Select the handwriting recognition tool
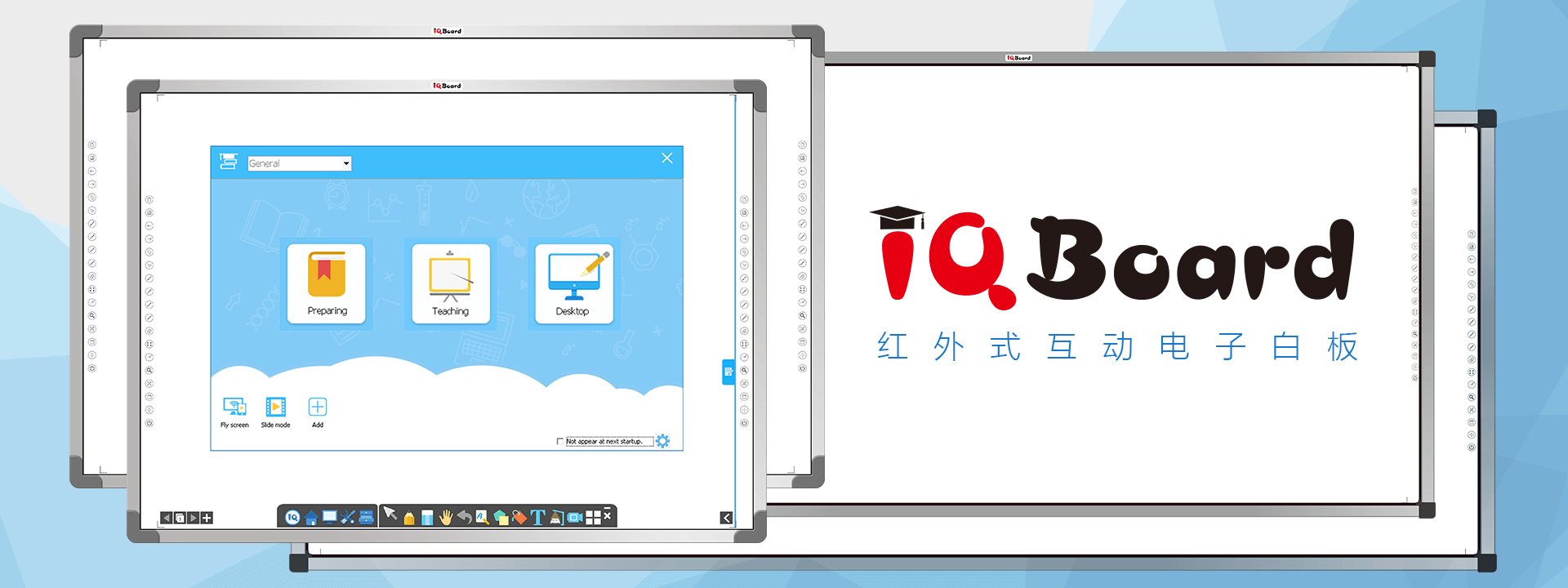The image size is (1568, 588). [x=483, y=517]
